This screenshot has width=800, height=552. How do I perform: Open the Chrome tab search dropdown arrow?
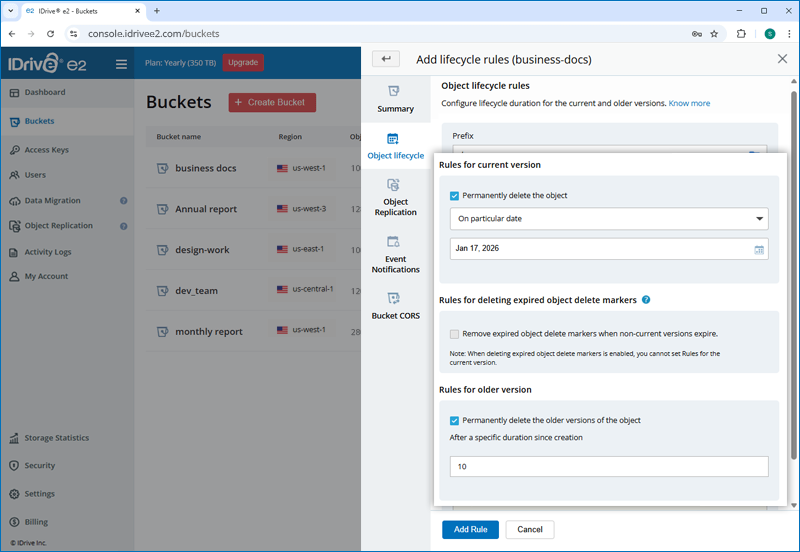(10, 10)
